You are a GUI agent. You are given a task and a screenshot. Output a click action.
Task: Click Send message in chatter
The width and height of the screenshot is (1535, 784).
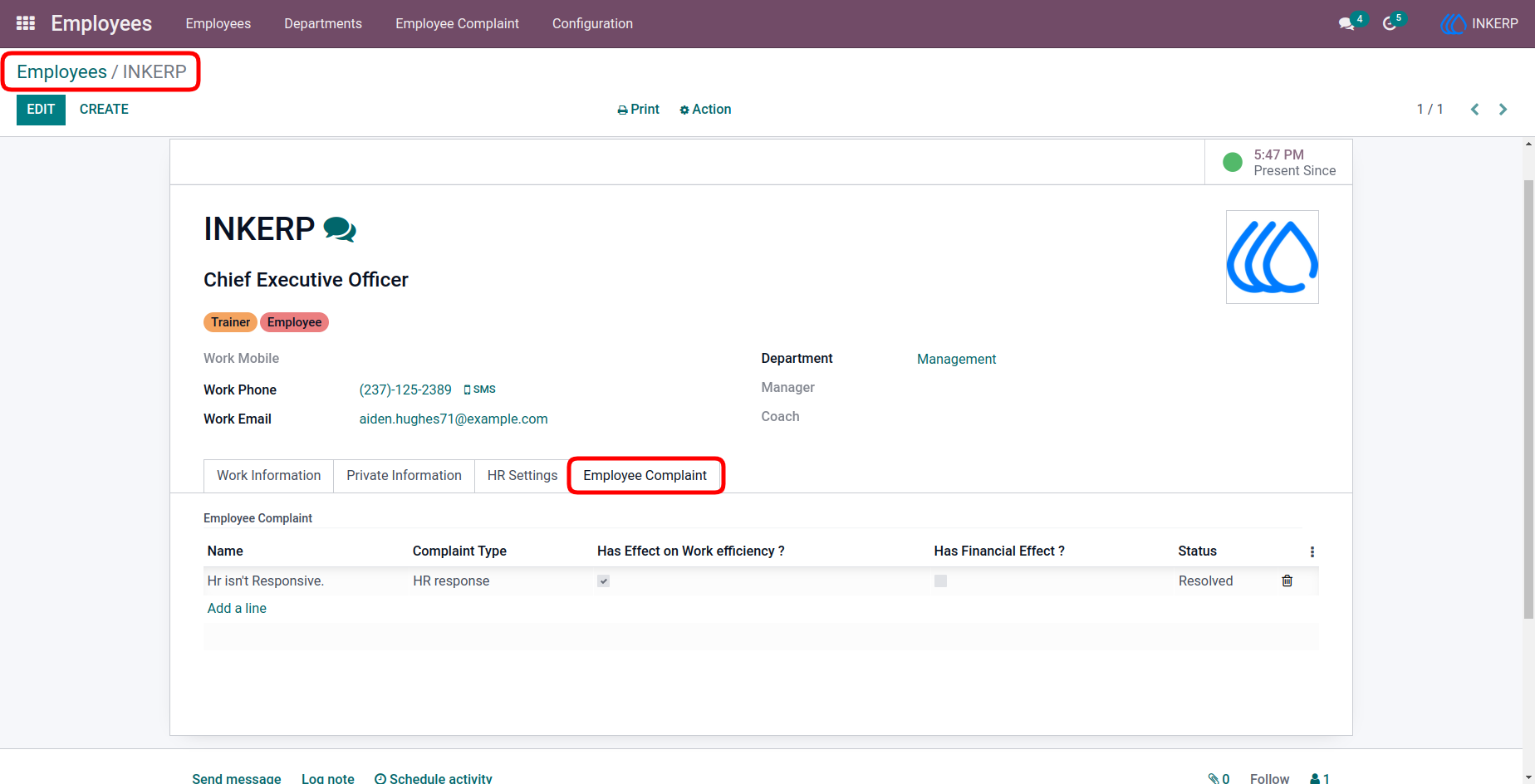click(236, 778)
